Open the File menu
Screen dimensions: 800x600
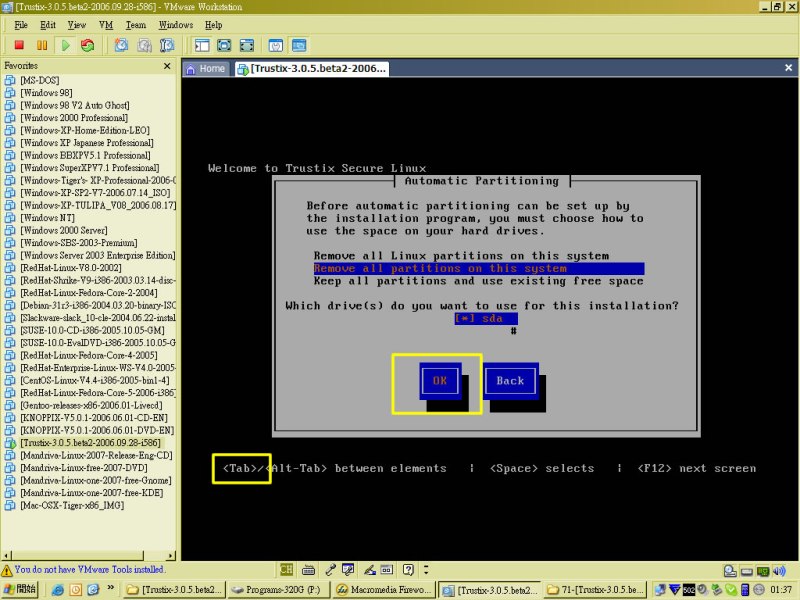(x=21, y=25)
